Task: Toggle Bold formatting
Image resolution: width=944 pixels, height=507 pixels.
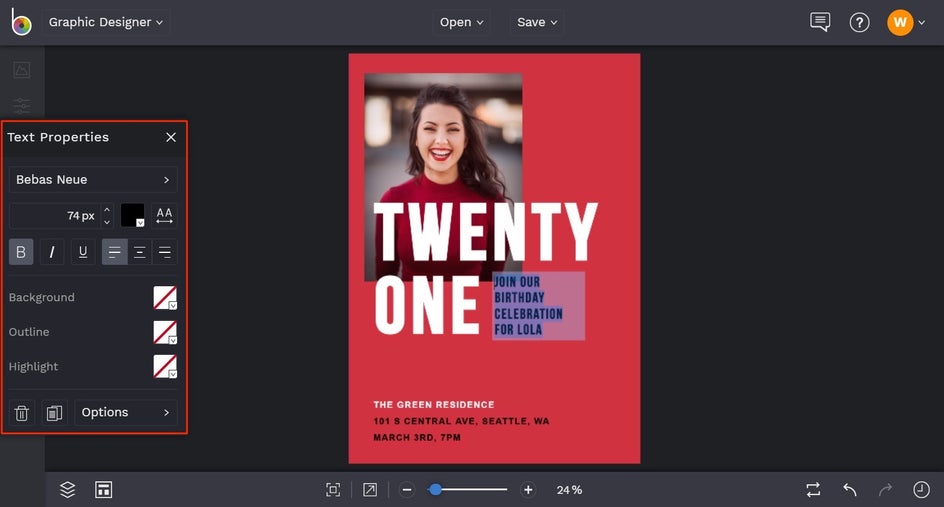Action: point(21,252)
